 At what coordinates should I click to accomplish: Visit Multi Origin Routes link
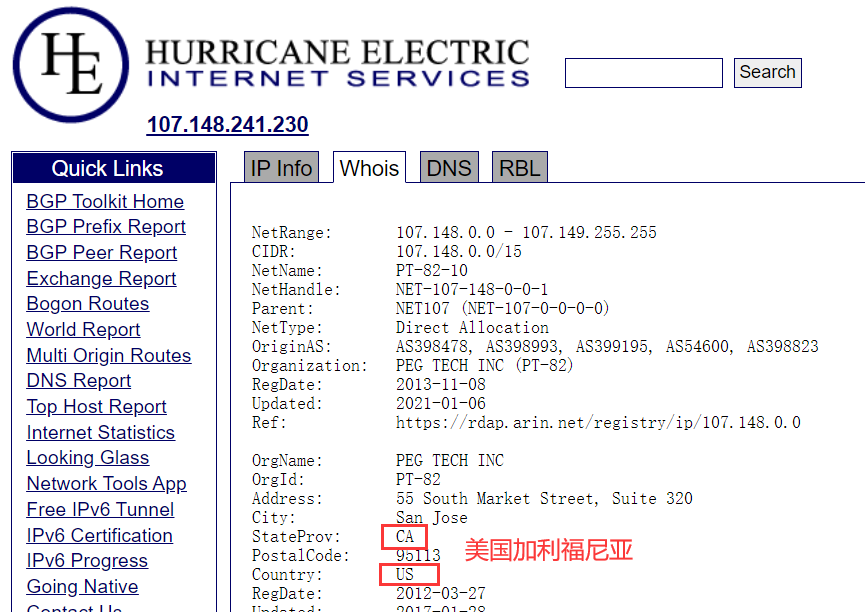coord(109,355)
